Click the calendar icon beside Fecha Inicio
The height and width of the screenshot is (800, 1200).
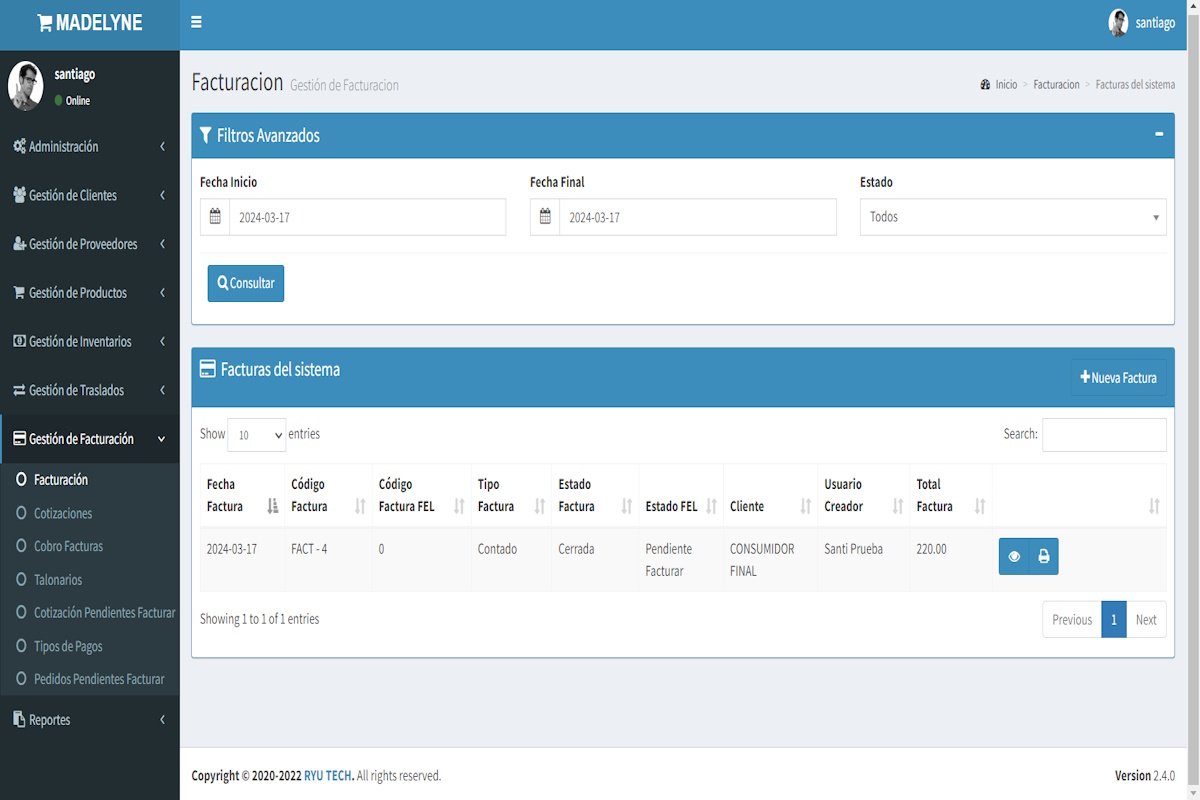coord(215,217)
